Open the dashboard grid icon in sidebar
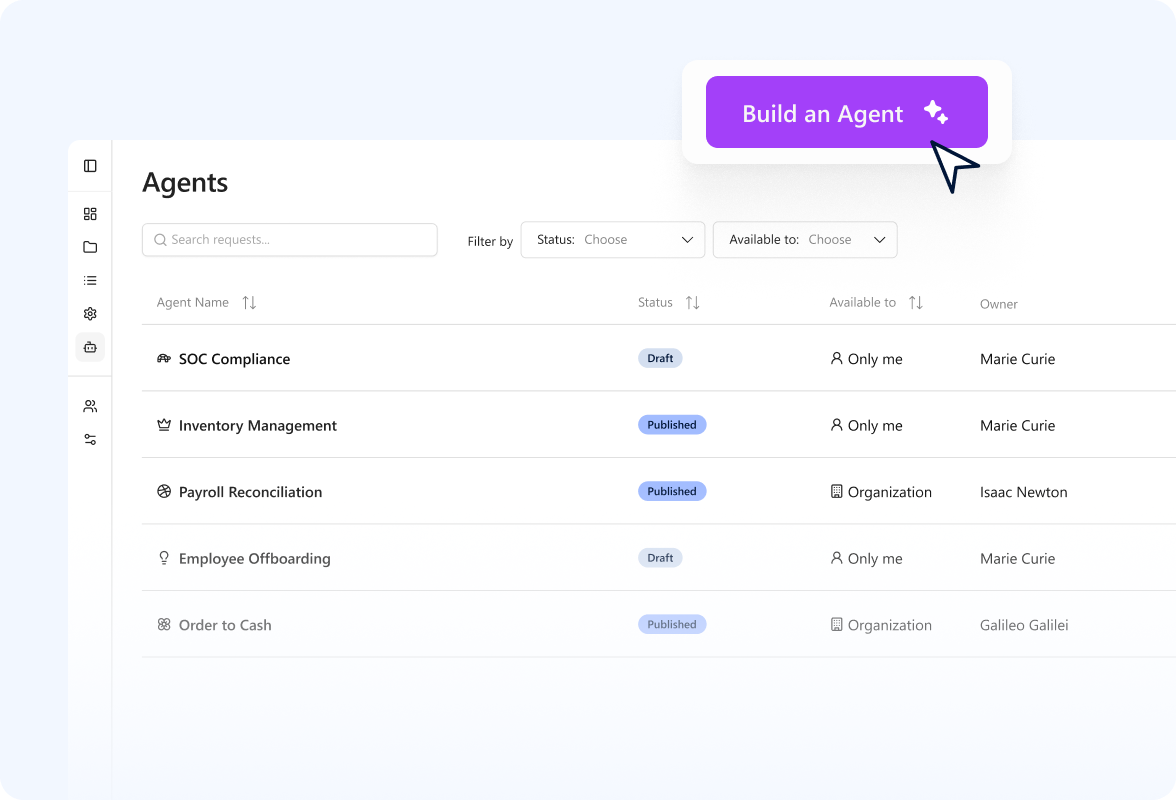 pyautogui.click(x=90, y=214)
